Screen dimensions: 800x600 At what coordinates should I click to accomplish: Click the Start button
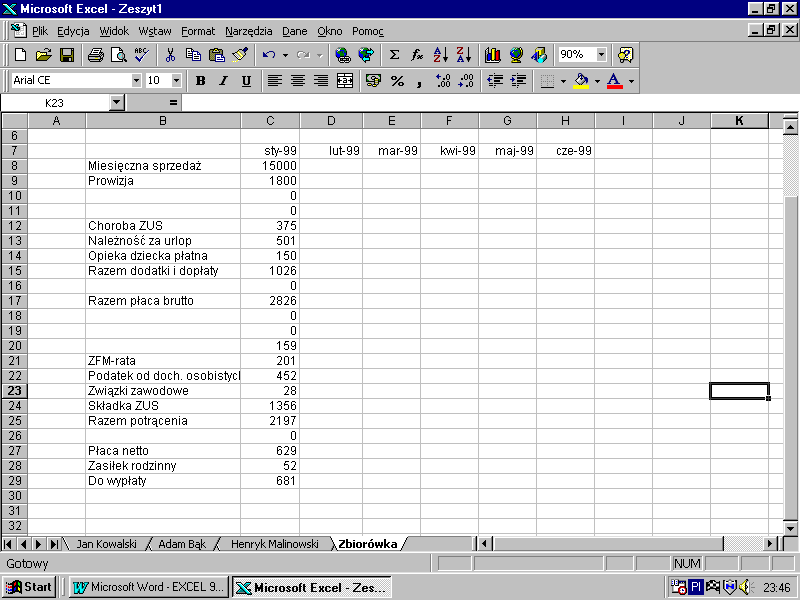coord(29,587)
